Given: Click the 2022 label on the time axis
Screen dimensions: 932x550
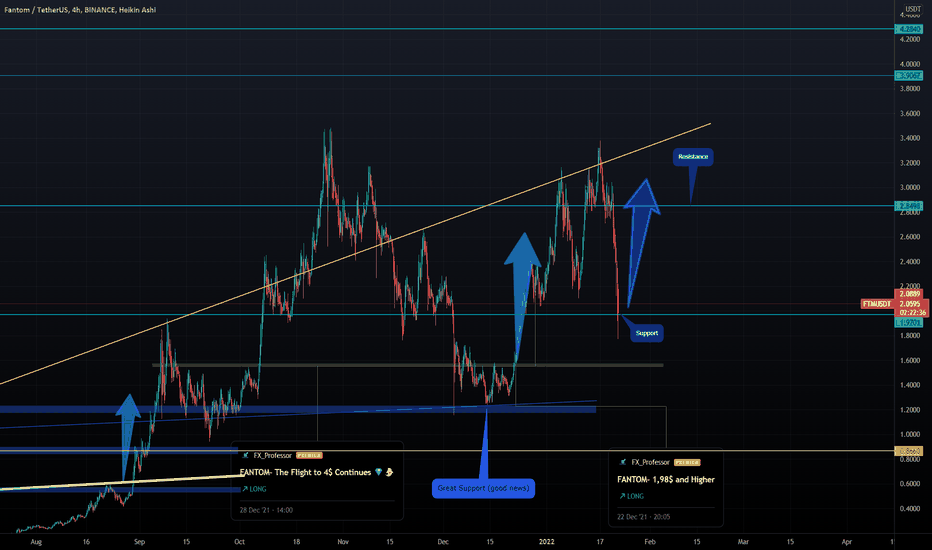Looking at the screenshot, I should click(x=546, y=542).
